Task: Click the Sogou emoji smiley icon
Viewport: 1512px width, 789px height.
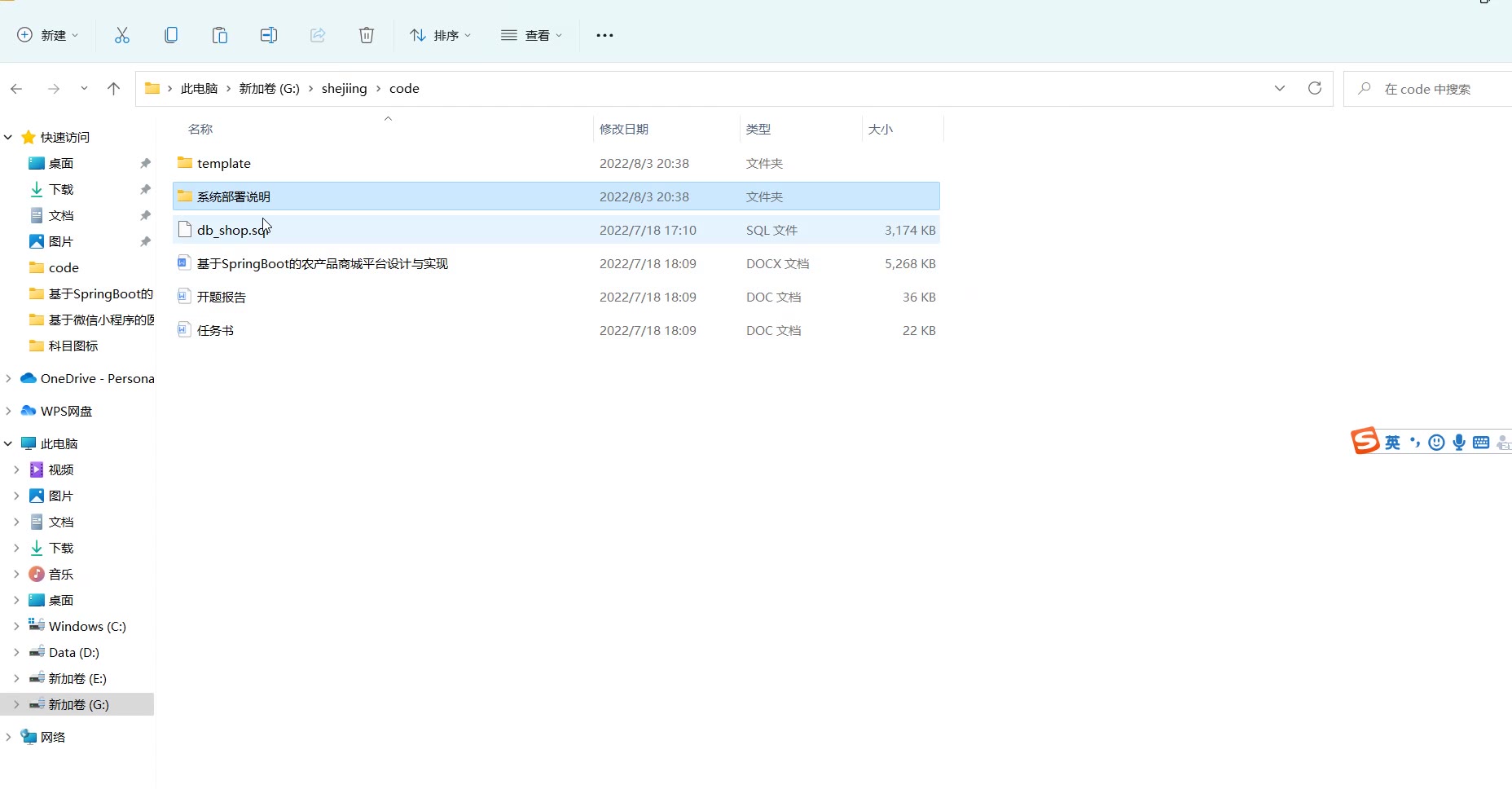Action: [1437, 443]
